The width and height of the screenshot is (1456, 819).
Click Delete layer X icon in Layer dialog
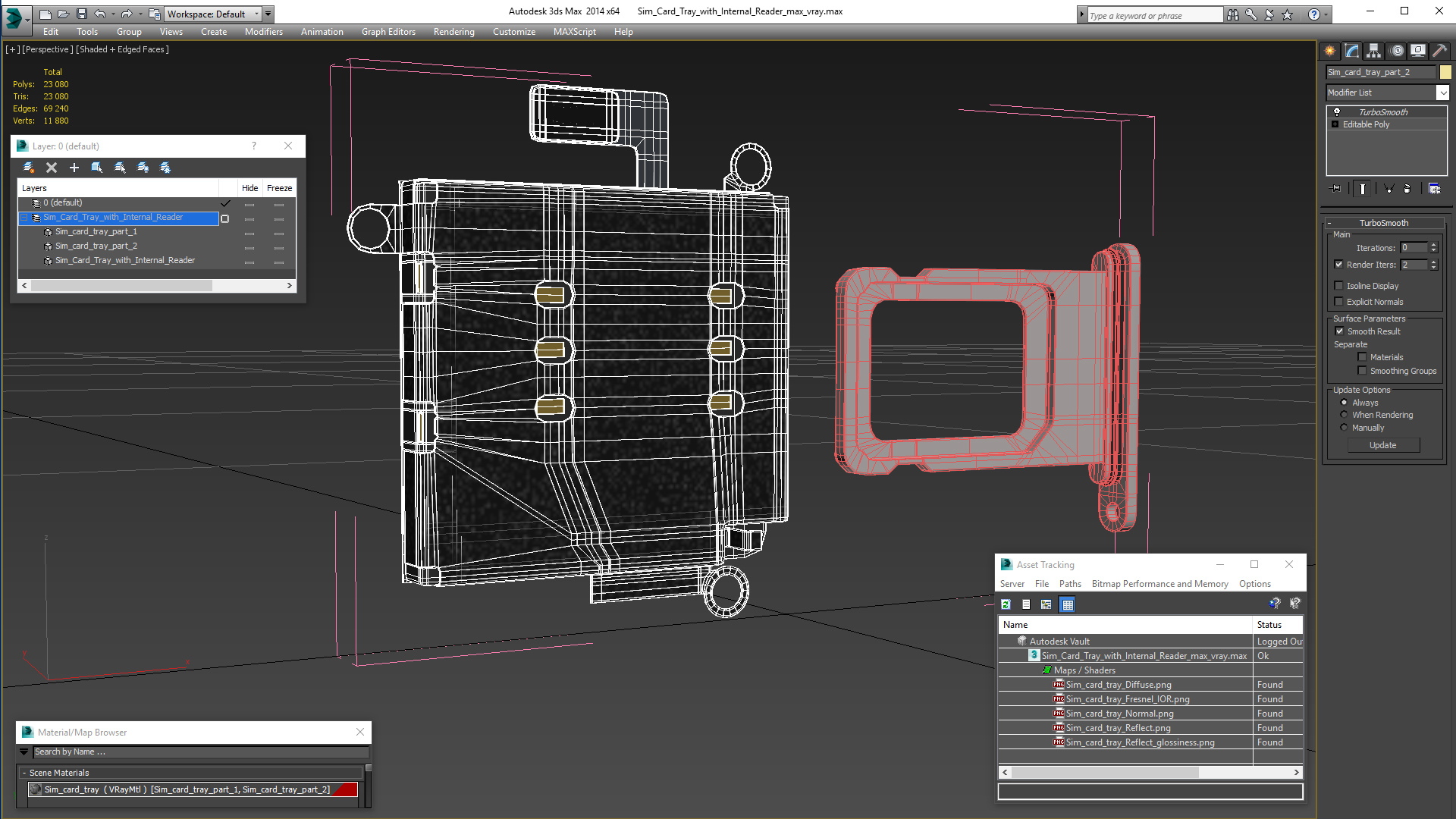(52, 168)
